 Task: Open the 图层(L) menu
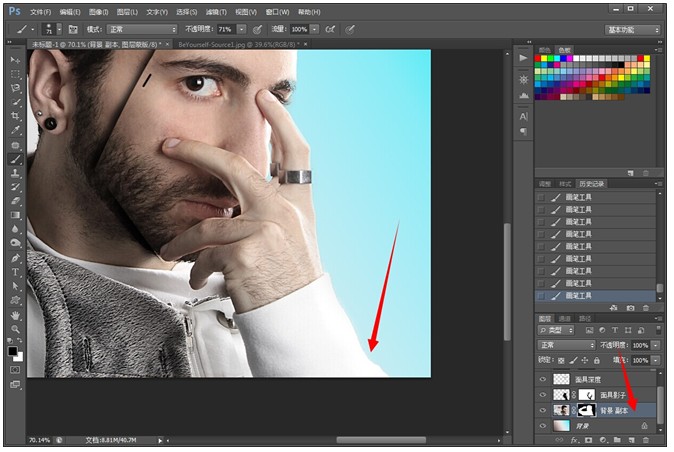(x=128, y=12)
